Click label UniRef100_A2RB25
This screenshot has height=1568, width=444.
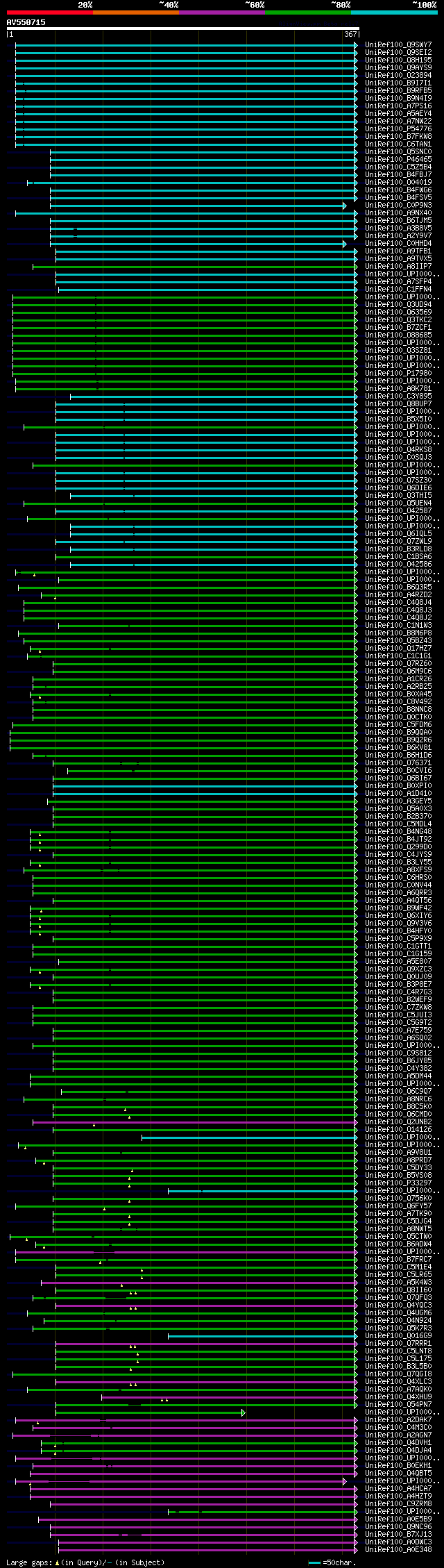398,686
